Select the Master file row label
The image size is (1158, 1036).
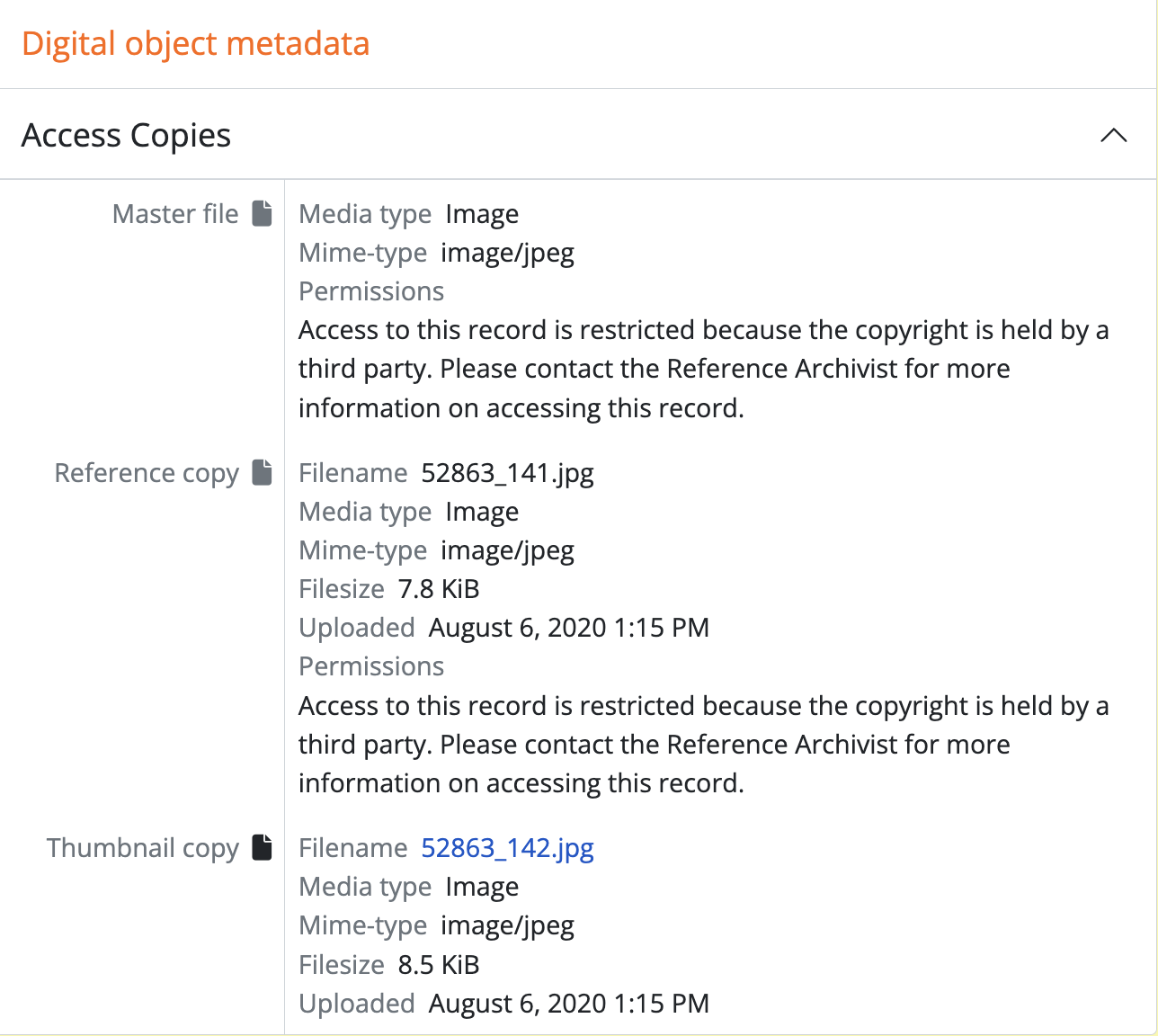(x=175, y=214)
